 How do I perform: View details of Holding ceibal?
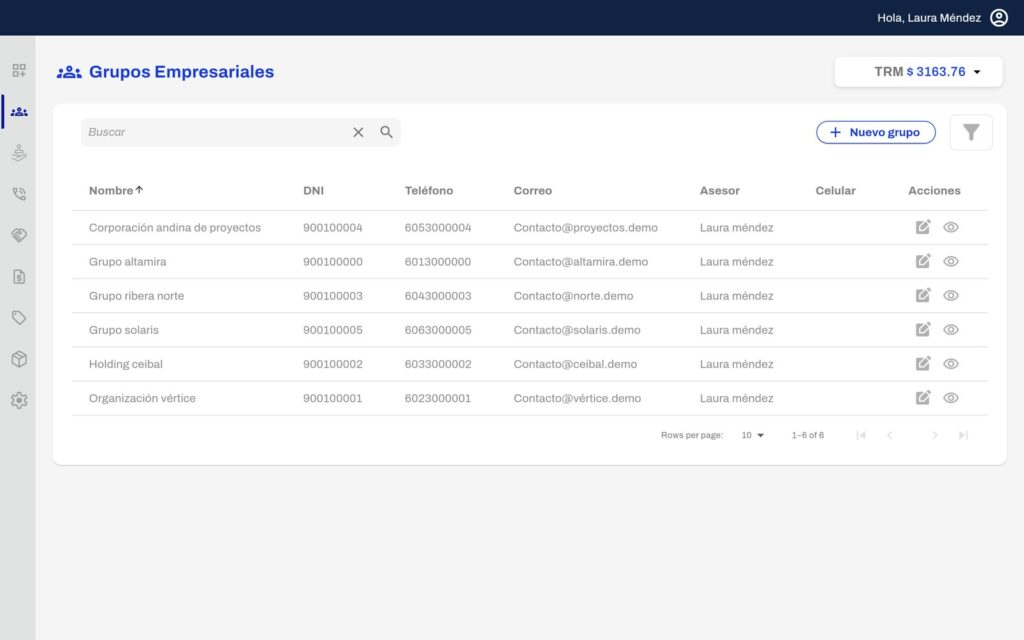click(951, 364)
